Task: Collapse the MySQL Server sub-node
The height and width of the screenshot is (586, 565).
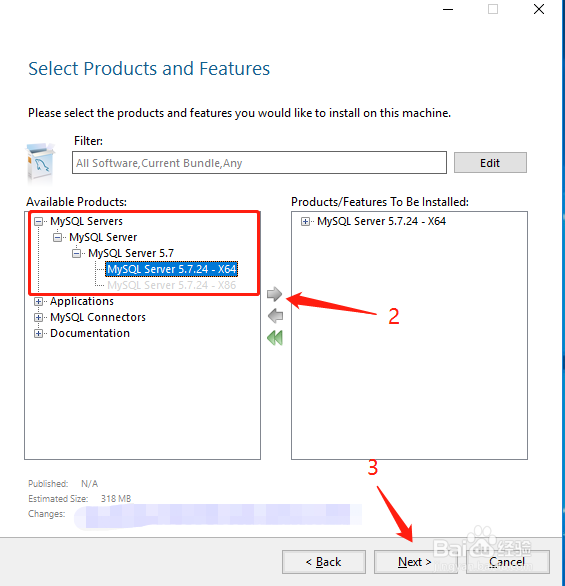Action: pyautogui.click(x=57, y=237)
